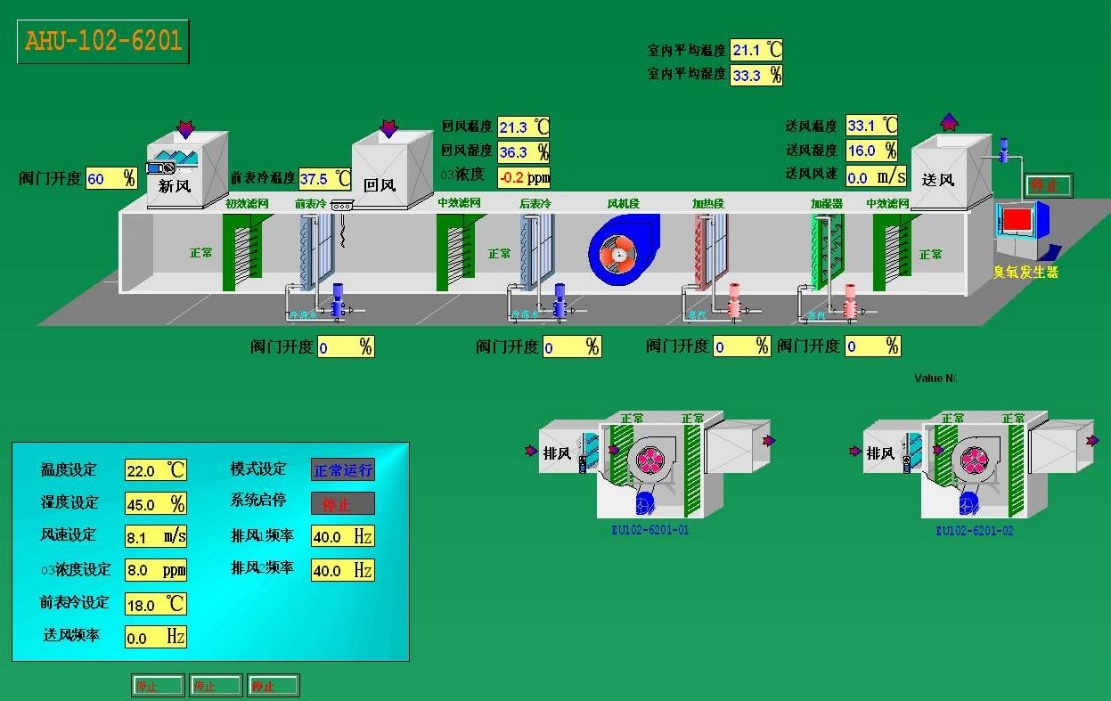Click the AHU-102-6201 title label
The width and height of the screenshot is (1111, 701).
[x=103, y=43]
